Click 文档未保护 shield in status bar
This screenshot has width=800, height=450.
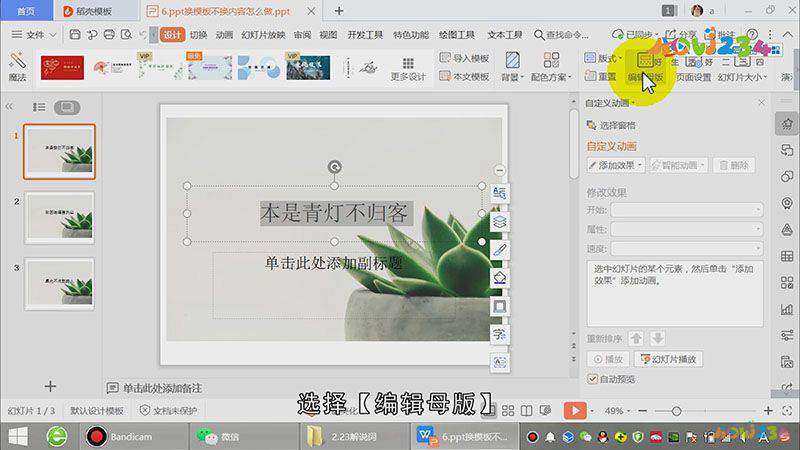click(168, 410)
